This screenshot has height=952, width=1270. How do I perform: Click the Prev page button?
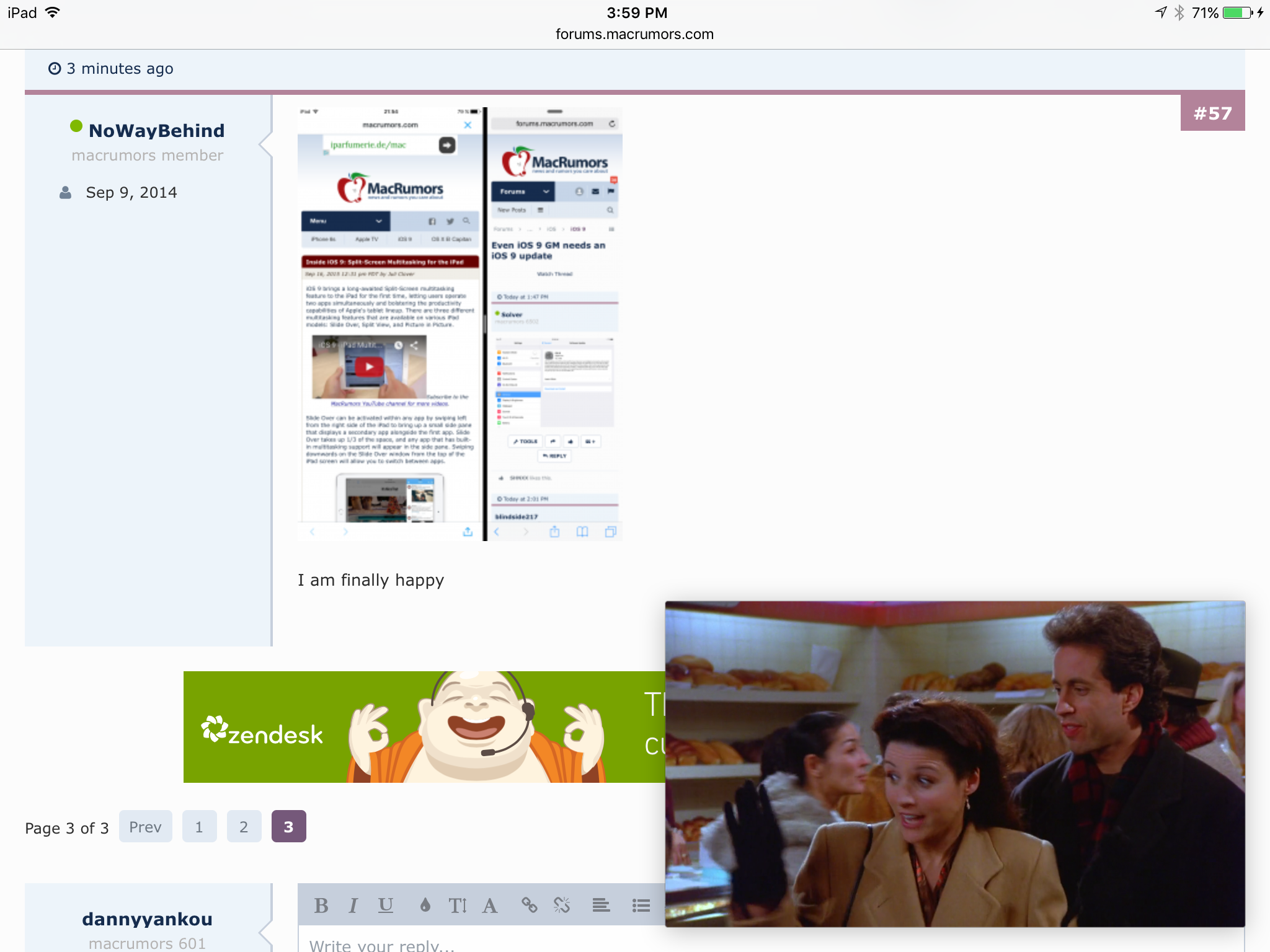pos(145,826)
